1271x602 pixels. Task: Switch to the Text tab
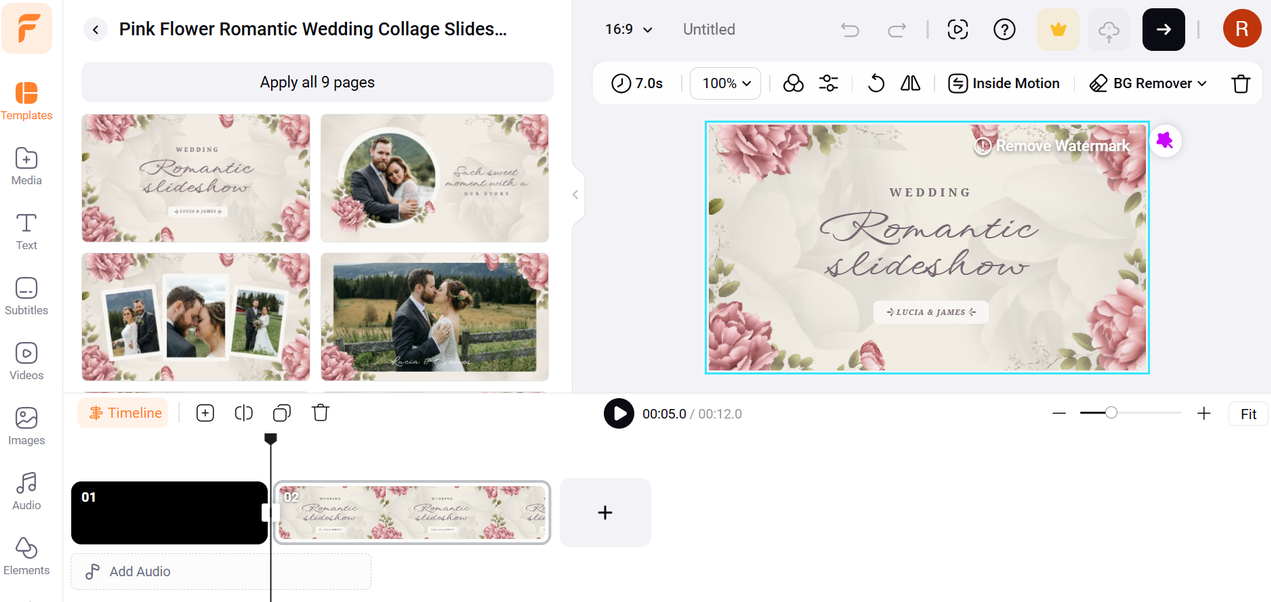click(26, 231)
